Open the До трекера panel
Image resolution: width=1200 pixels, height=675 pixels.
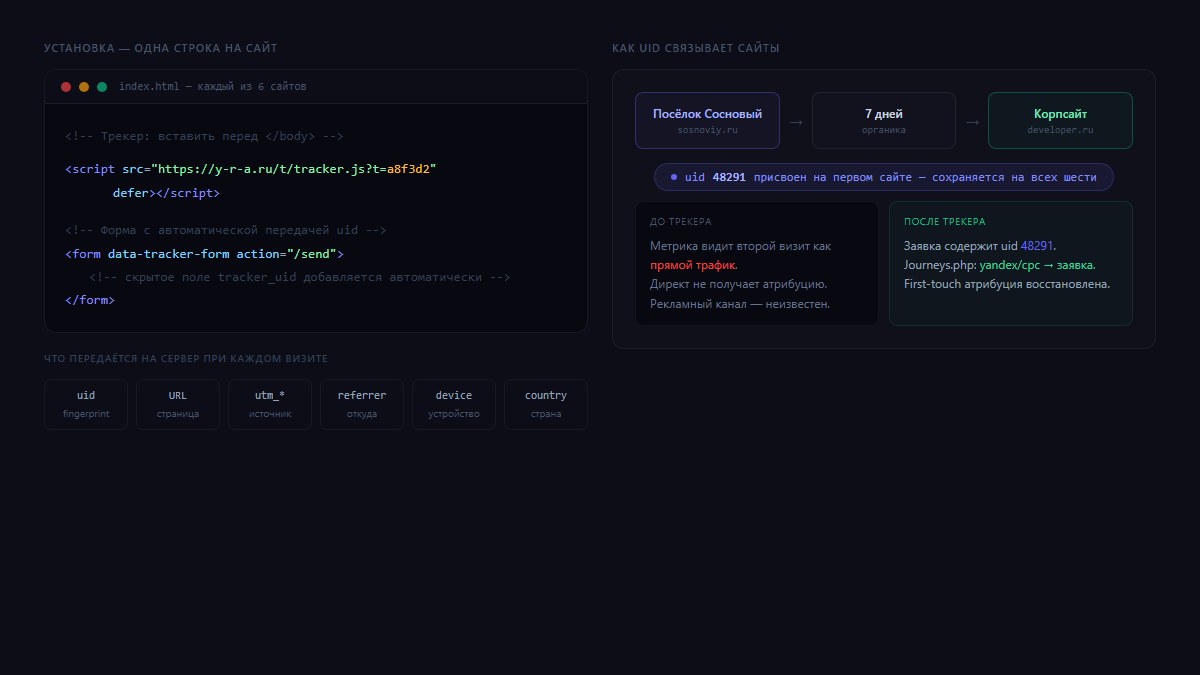(757, 264)
